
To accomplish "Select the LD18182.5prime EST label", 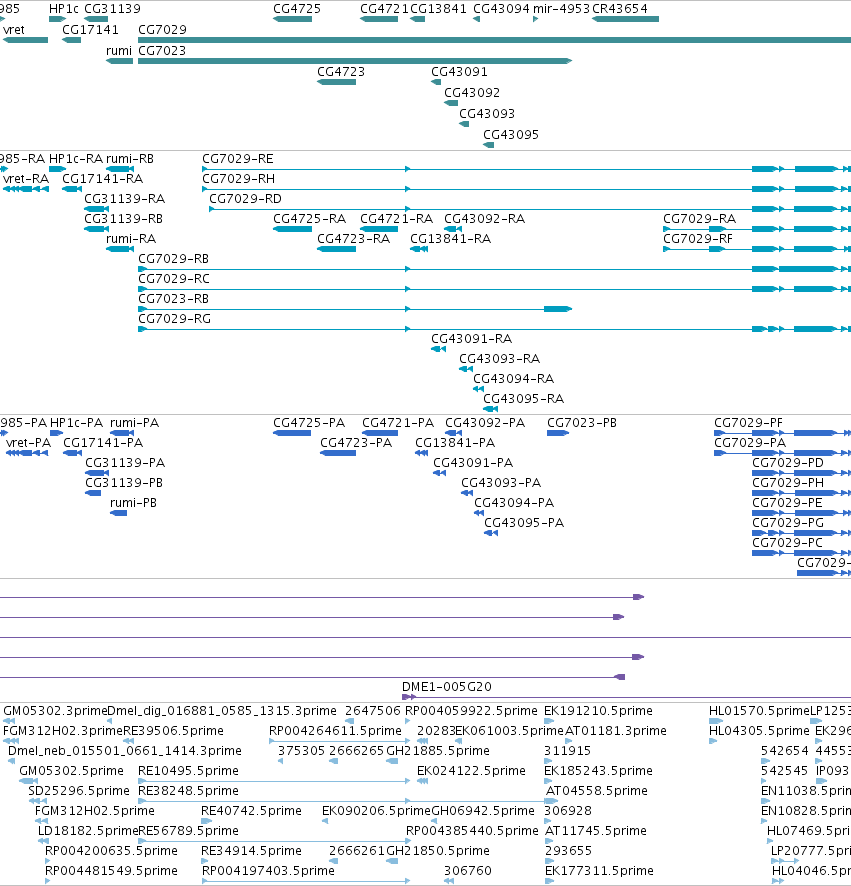I will click(x=88, y=831).
